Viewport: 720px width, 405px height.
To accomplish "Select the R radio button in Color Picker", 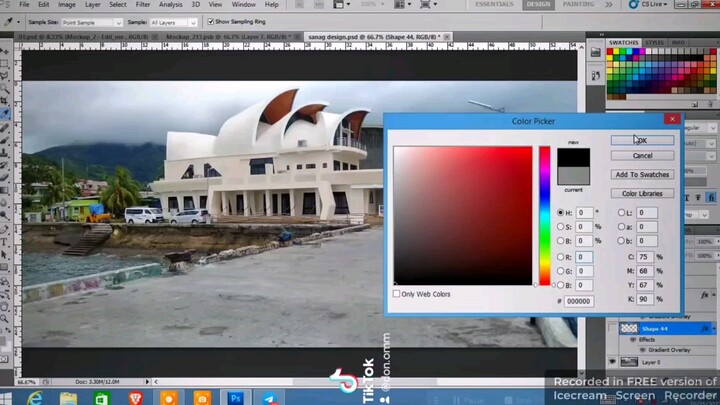I will click(x=562, y=257).
